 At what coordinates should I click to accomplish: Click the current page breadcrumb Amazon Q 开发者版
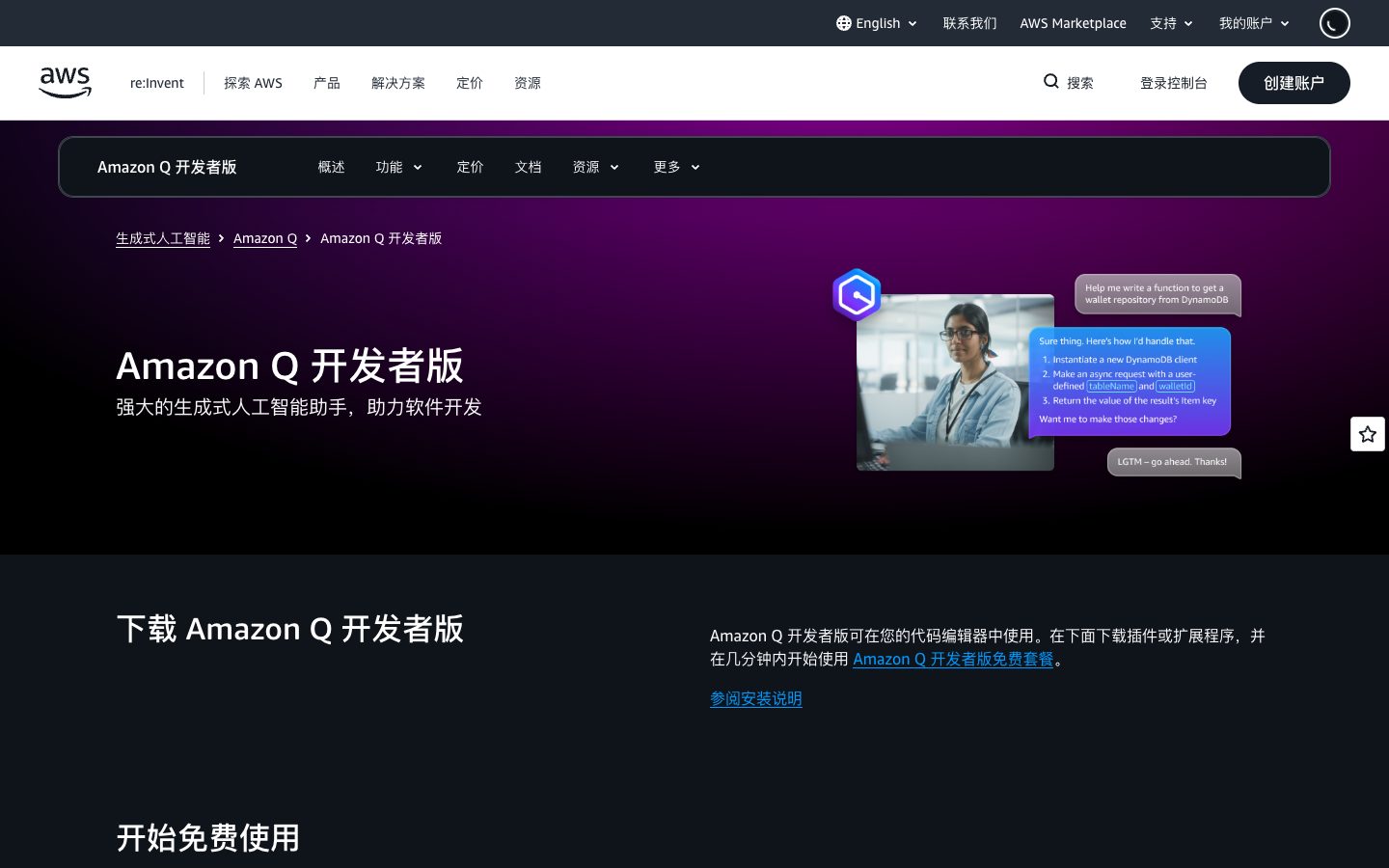tap(381, 238)
